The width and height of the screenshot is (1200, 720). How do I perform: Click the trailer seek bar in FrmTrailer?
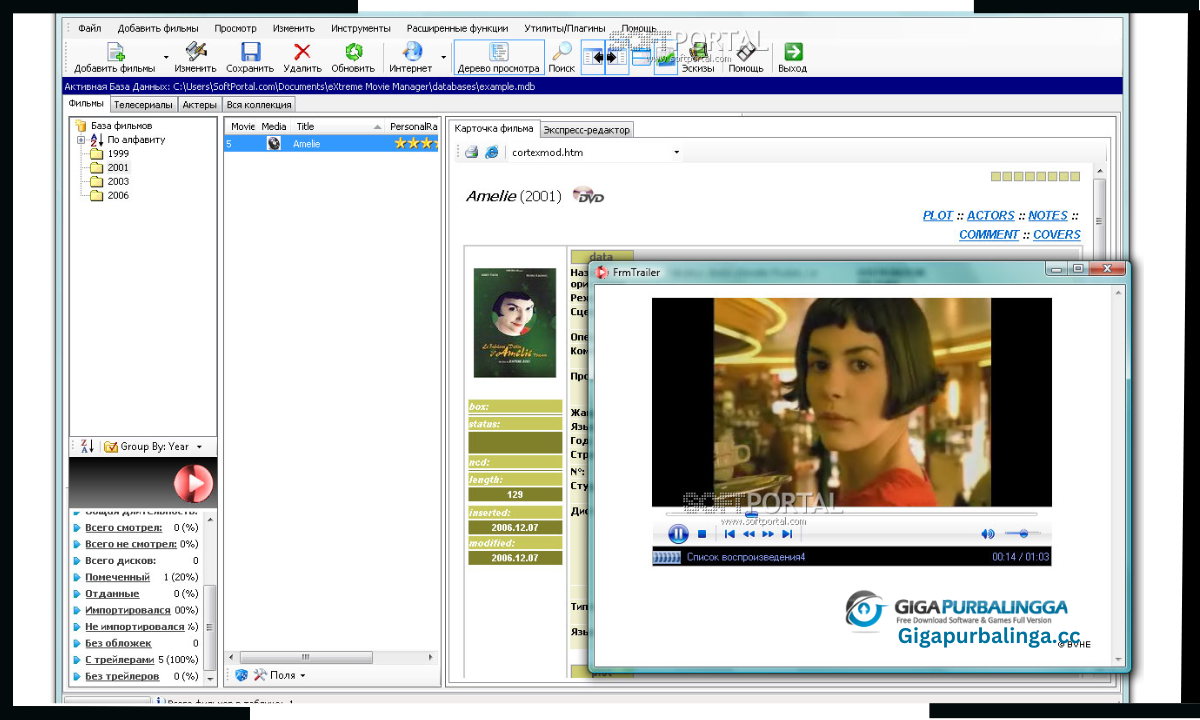(x=851, y=514)
